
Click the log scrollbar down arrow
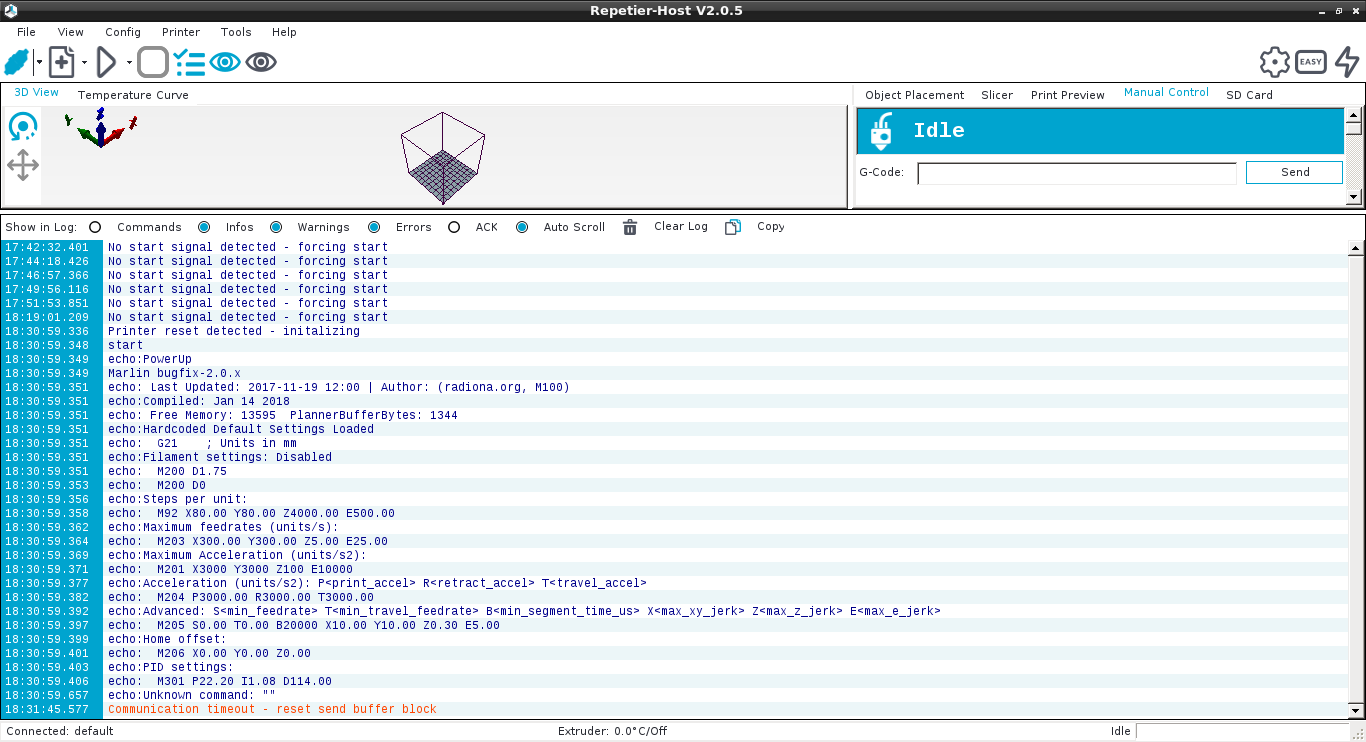pyautogui.click(x=1356, y=709)
